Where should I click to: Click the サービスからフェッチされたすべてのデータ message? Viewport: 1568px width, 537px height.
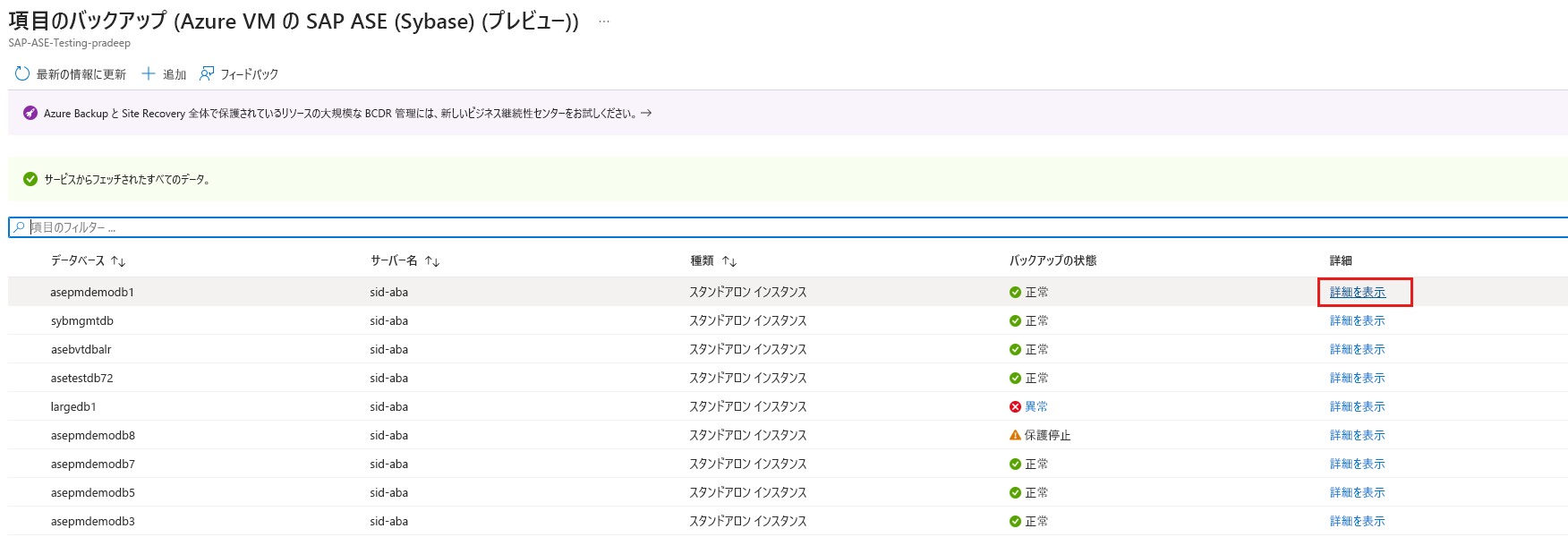click(127, 179)
